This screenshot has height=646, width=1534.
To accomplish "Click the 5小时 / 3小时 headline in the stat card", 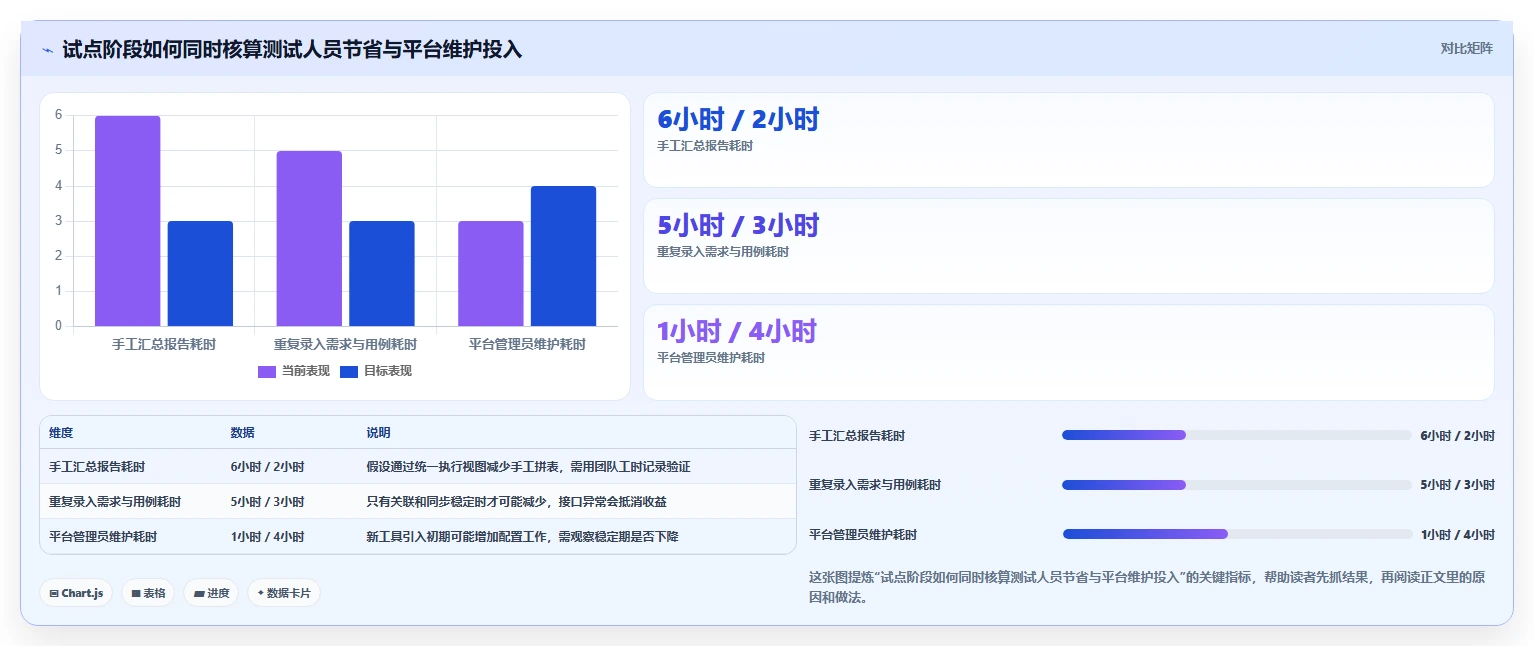I will [738, 226].
